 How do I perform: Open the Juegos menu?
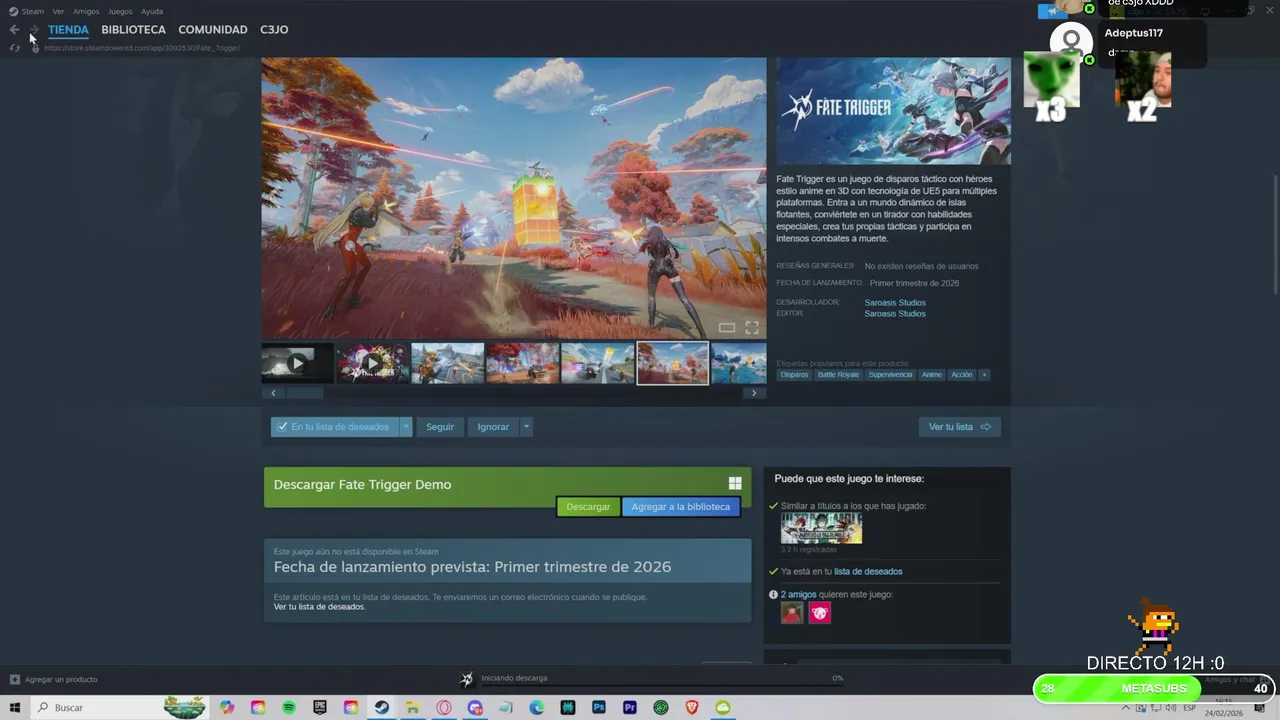click(x=120, y=11)
